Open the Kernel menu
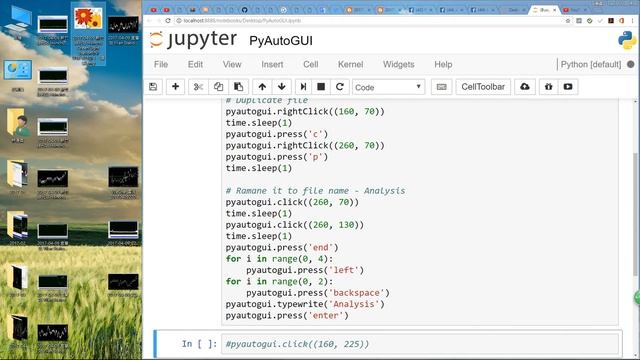 (350, 64)
